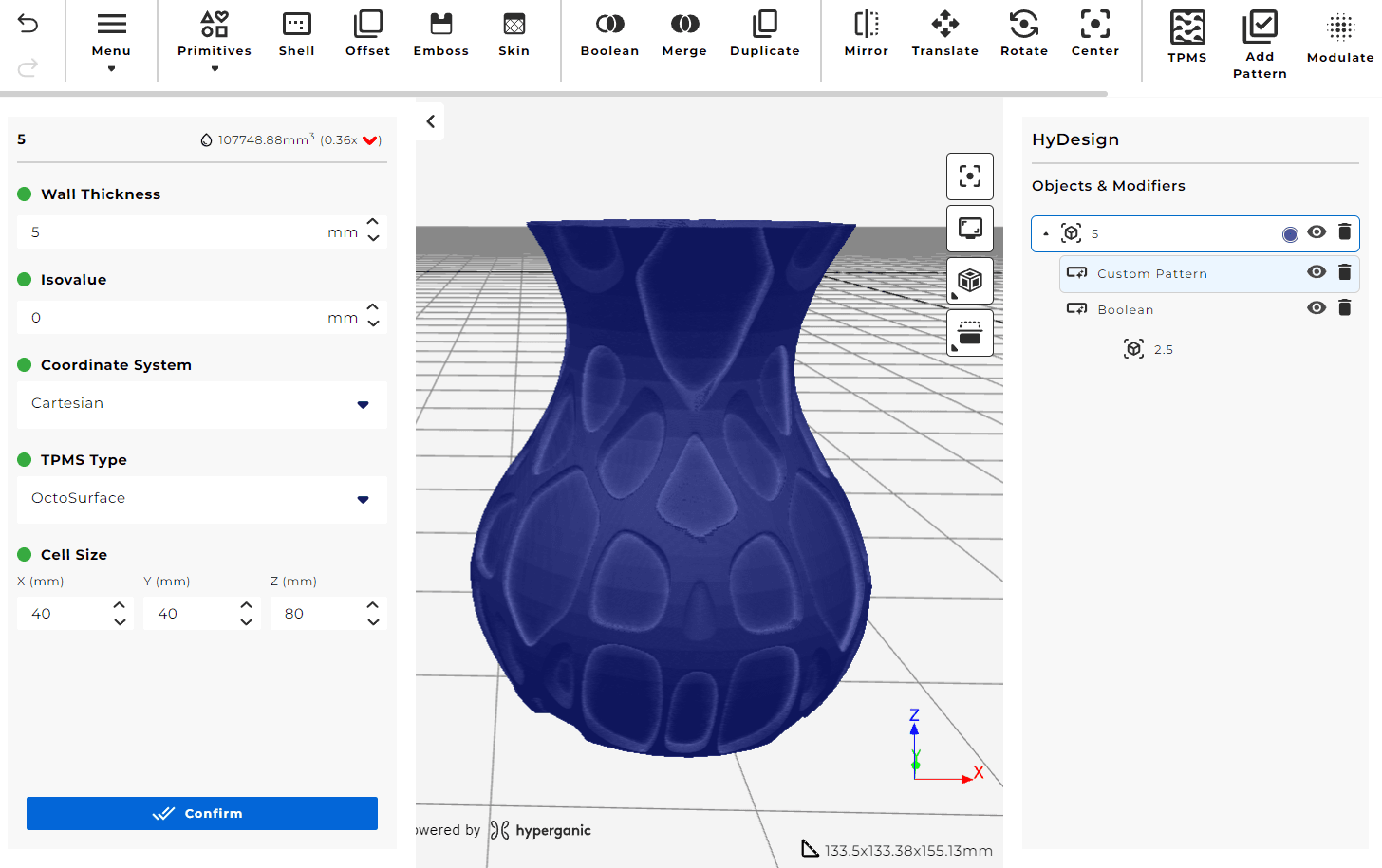Select the Skin tool
The width and height of the screenshot is (1382, 868).
coord(514,35)
